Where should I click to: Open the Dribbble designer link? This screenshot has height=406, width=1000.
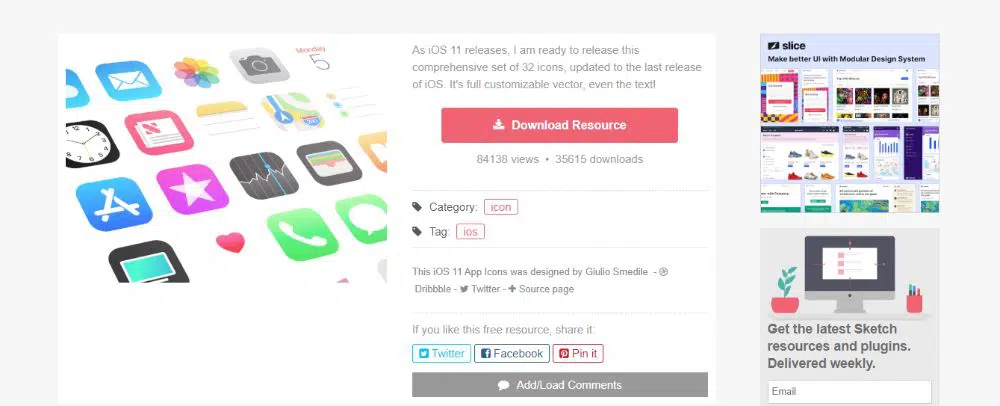click(432, 289)
